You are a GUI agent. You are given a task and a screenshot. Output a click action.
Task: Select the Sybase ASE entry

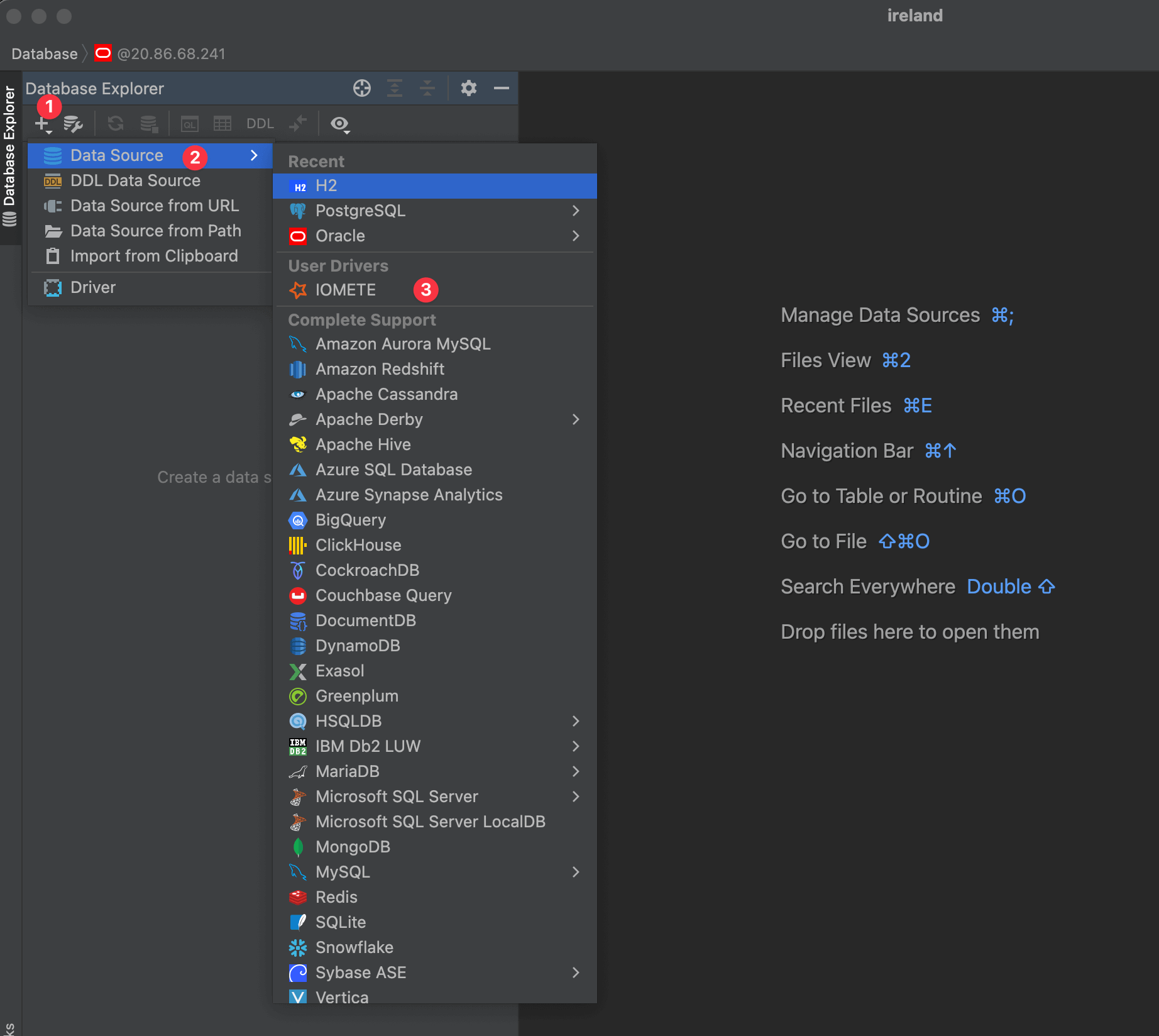coord(435,973)
